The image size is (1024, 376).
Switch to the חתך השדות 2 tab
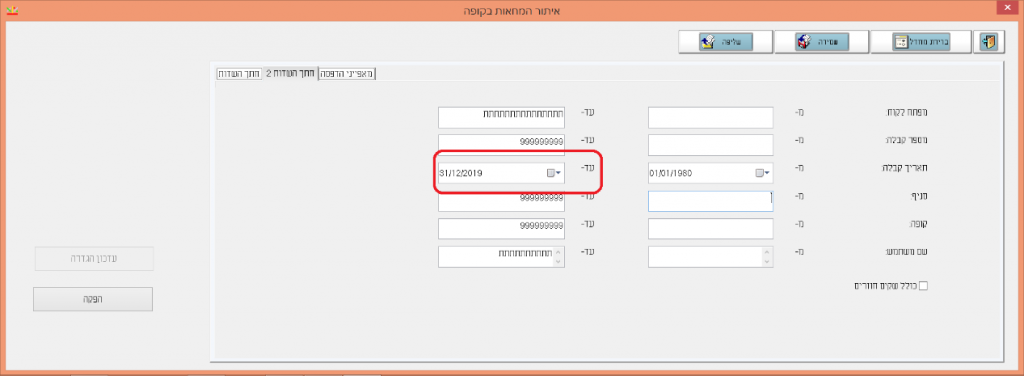coord(290,74)
